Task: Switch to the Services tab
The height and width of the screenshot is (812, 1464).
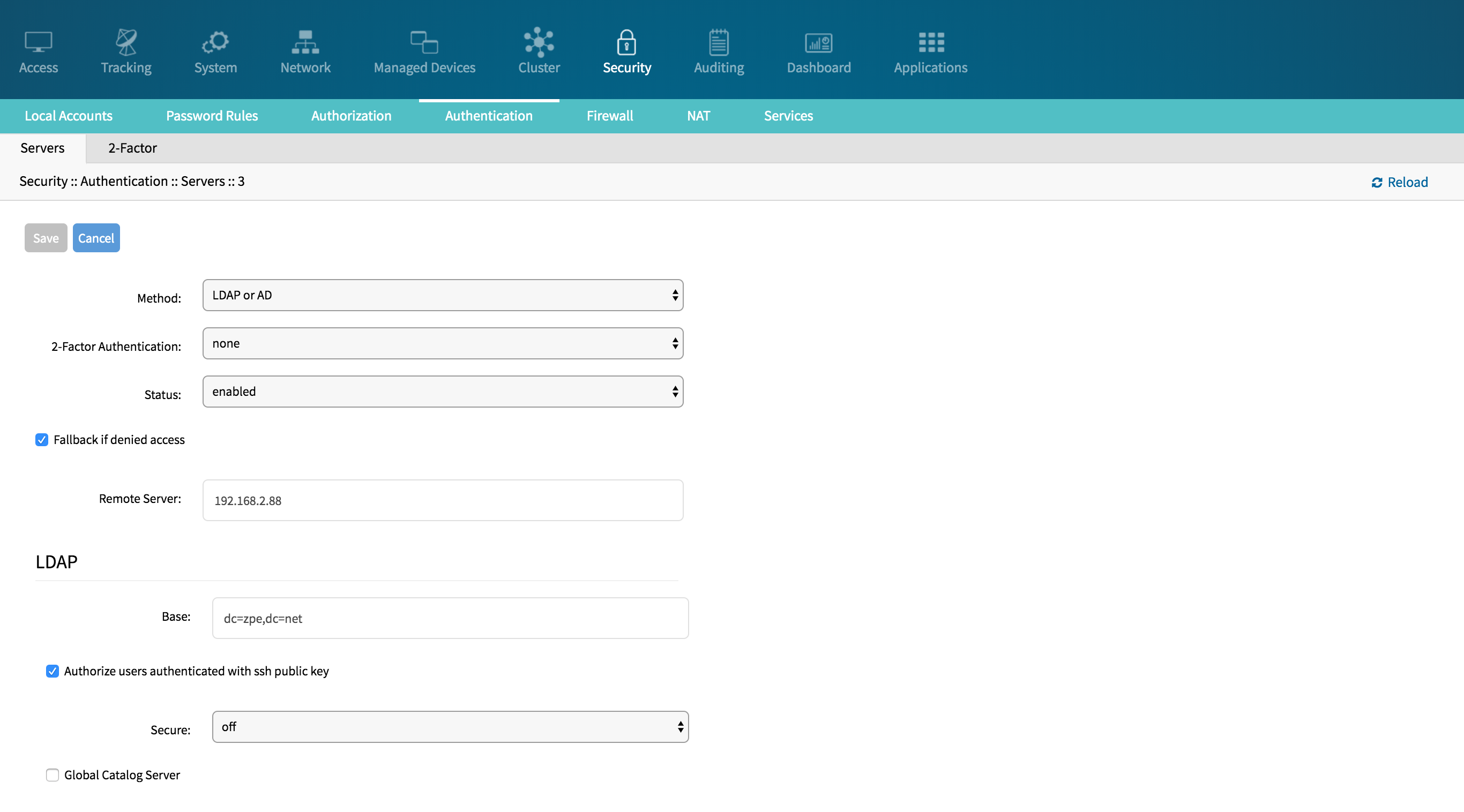Action: [x=788, y=116]
